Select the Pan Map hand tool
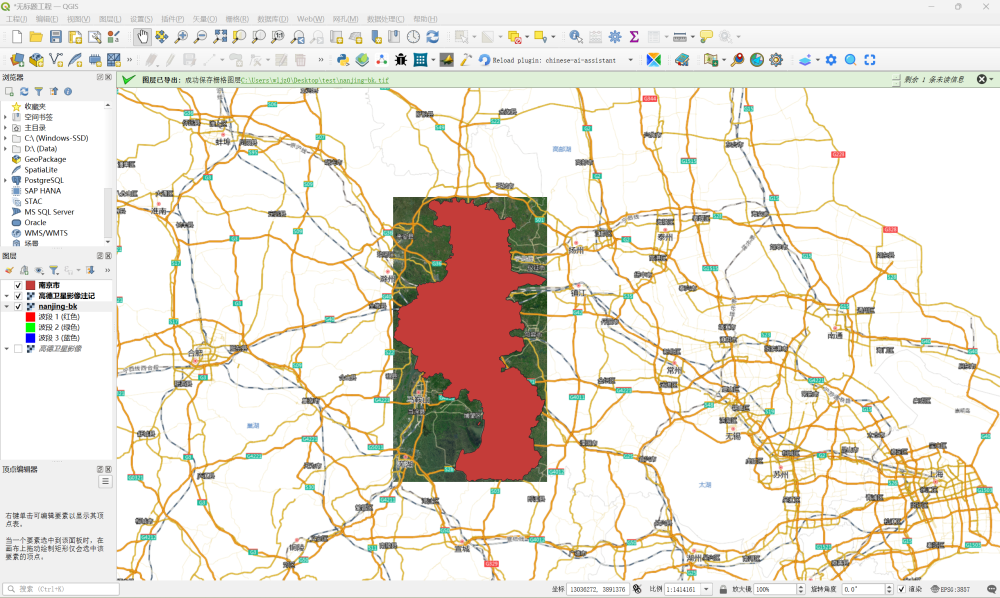The width and height of the screenshot is (1000, 598). [141, 37]
